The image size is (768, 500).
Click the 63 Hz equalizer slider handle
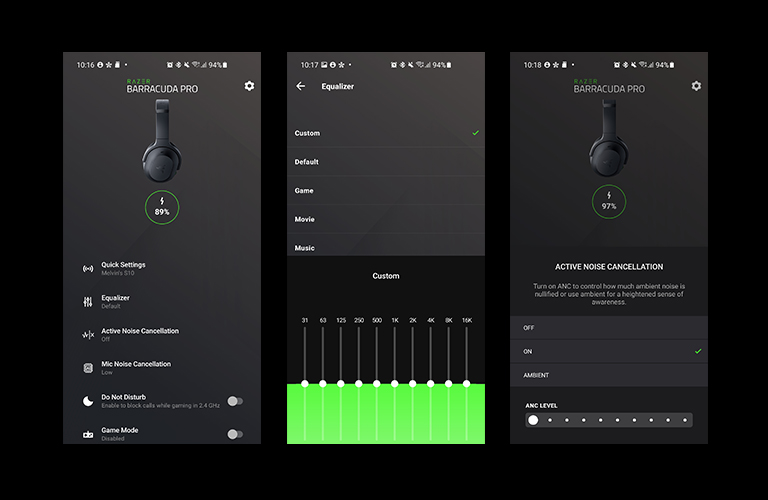[x=323, y=383]
